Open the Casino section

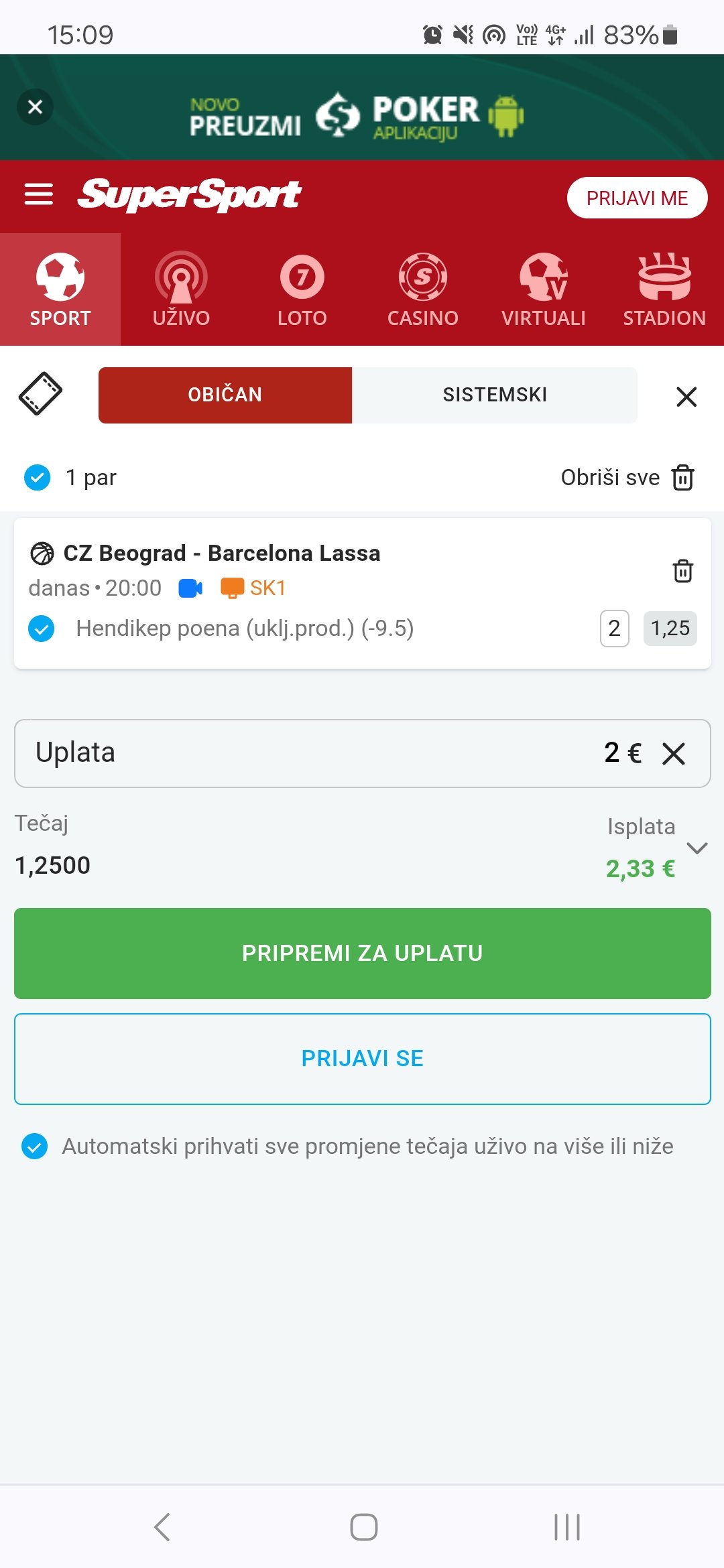422,289
